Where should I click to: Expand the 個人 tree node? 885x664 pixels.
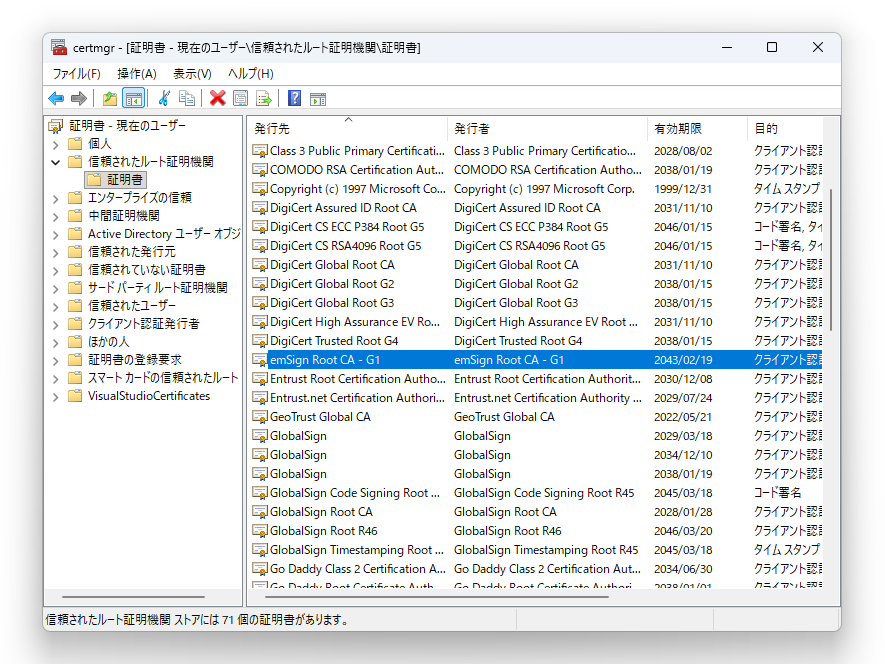pyautogui.click(x=55, y=145)
